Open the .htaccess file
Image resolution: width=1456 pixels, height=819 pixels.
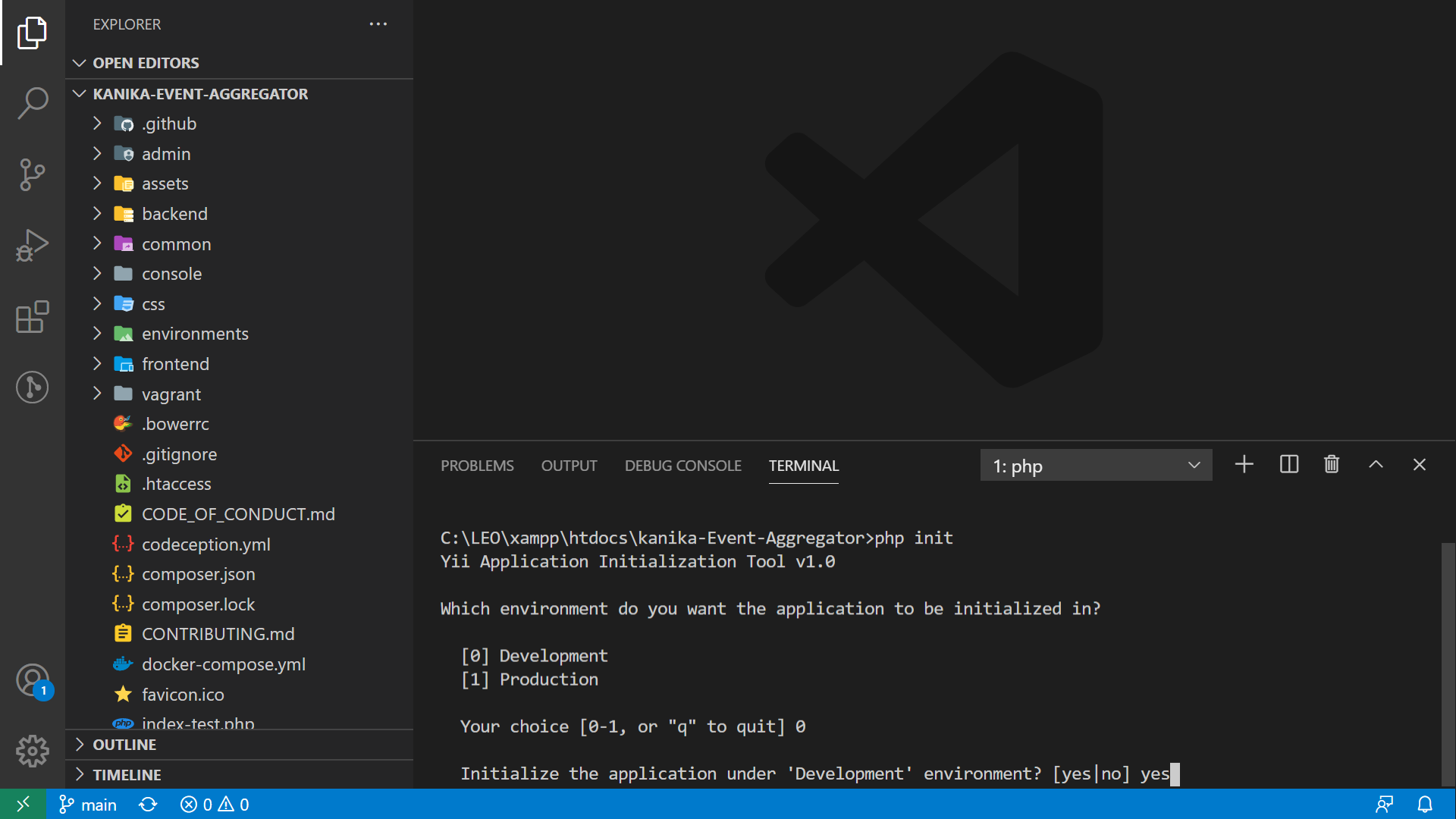(240, 484)
